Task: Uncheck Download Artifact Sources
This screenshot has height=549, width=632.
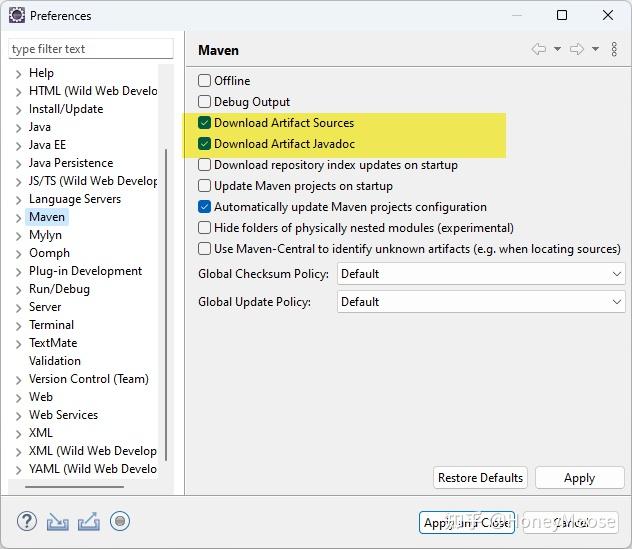Action: 205,123
